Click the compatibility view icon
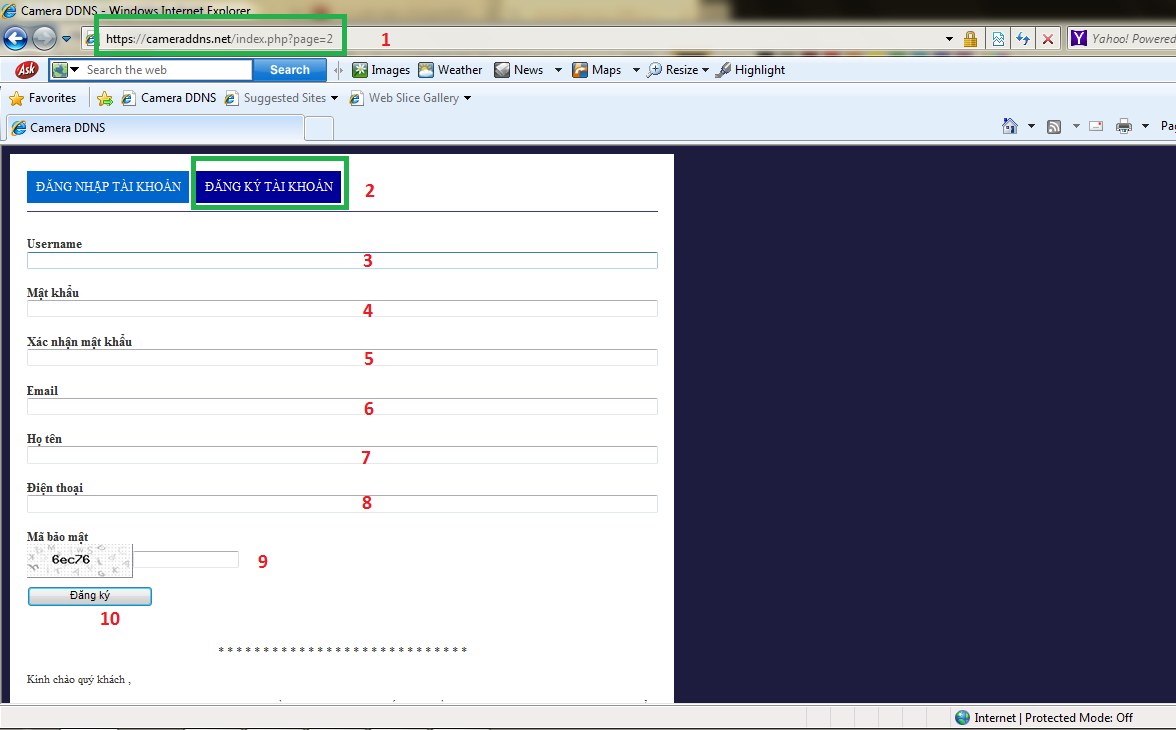The width and height of the screenshot is (1176, 730). tap(998, 39)
